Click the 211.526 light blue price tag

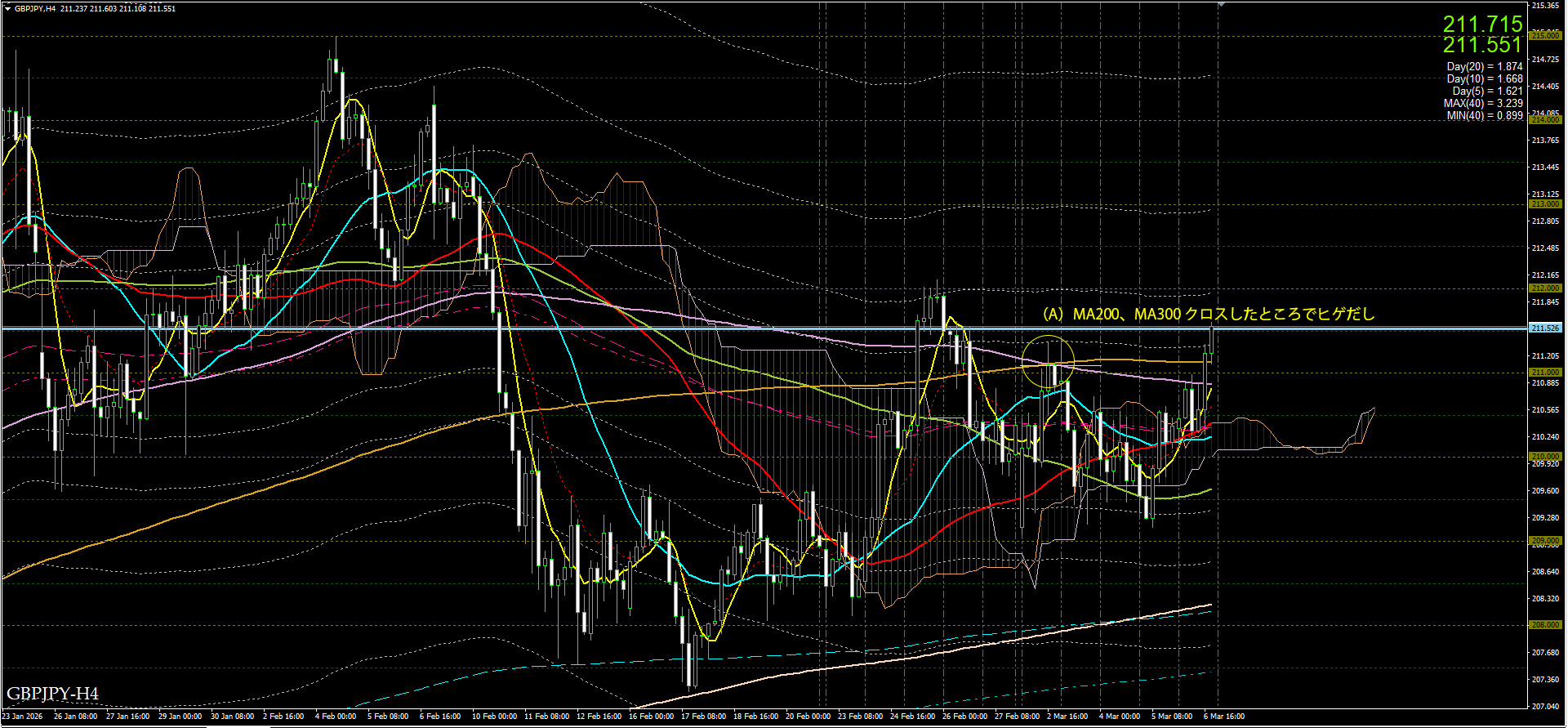[x=1545, y=328]
